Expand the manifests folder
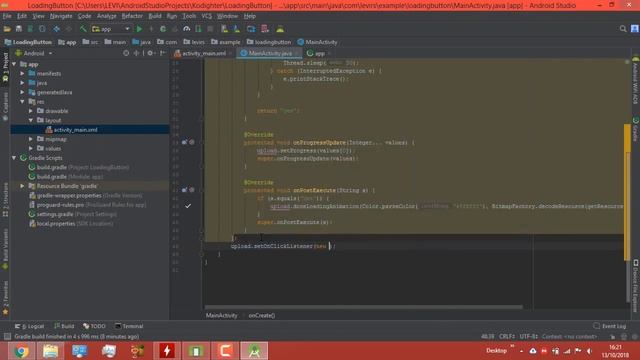The image size is (640, 360). [x=22, y=73]
